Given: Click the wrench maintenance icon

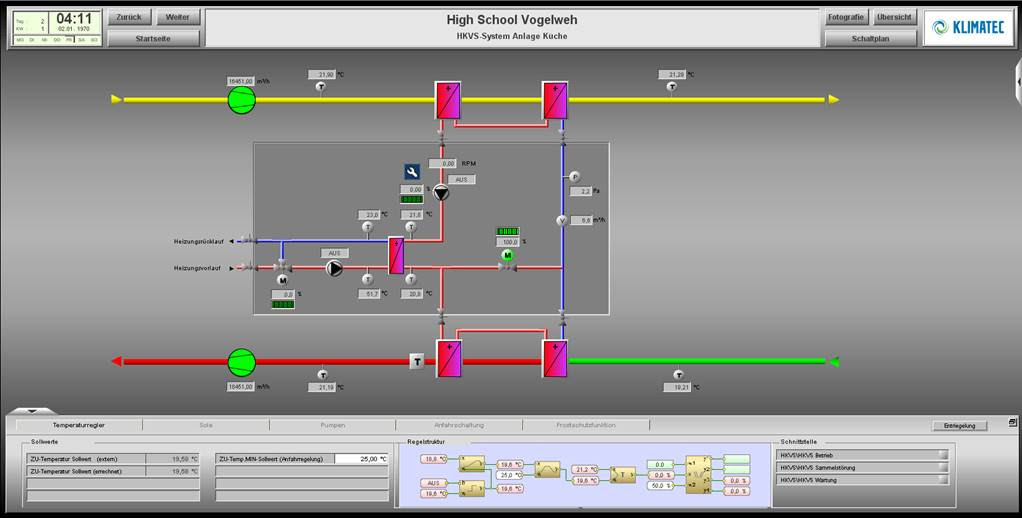Looking at the screenshot, I should pyautogui.click(x=412, y=171).
